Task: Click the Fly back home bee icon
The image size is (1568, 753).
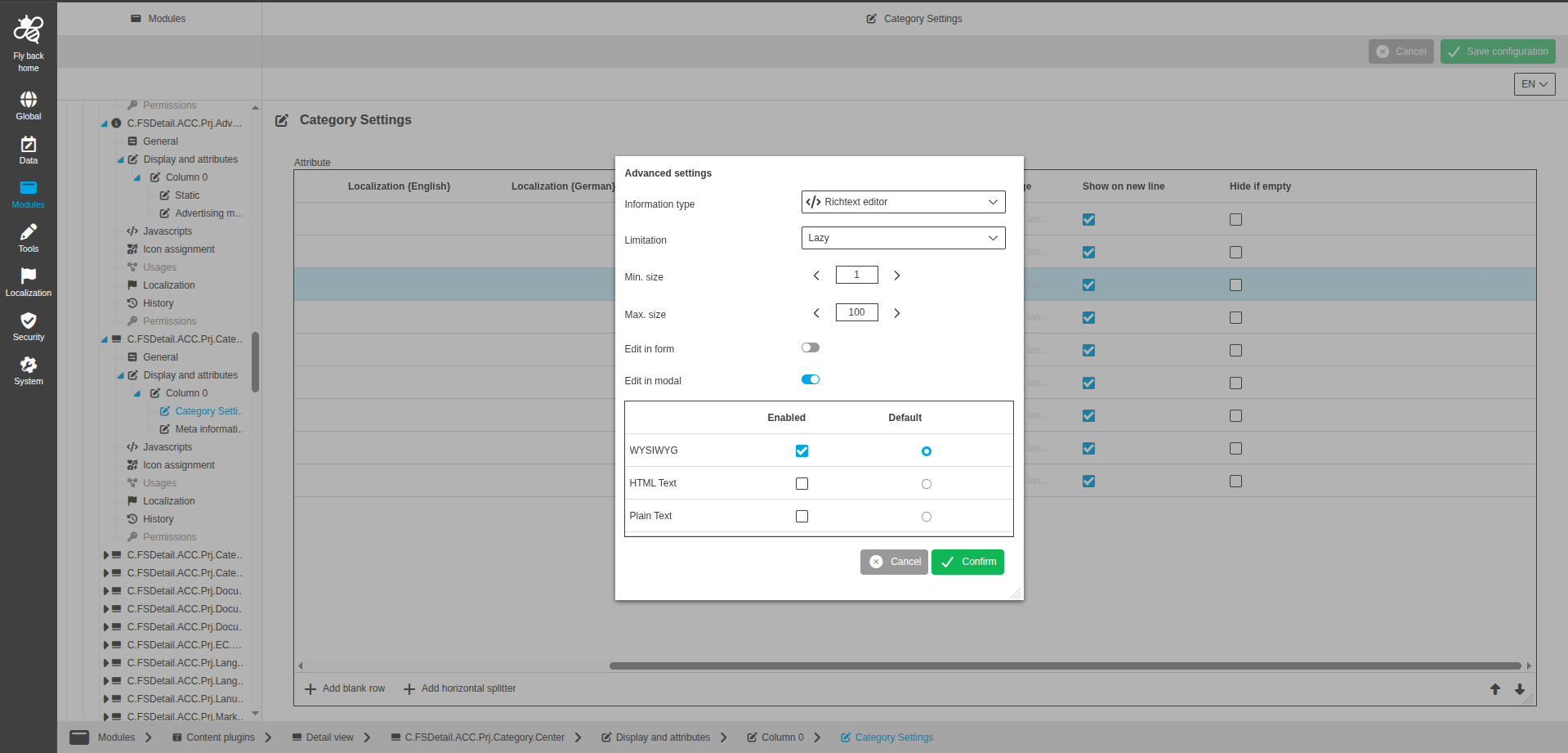Action: tap(29, 29)
